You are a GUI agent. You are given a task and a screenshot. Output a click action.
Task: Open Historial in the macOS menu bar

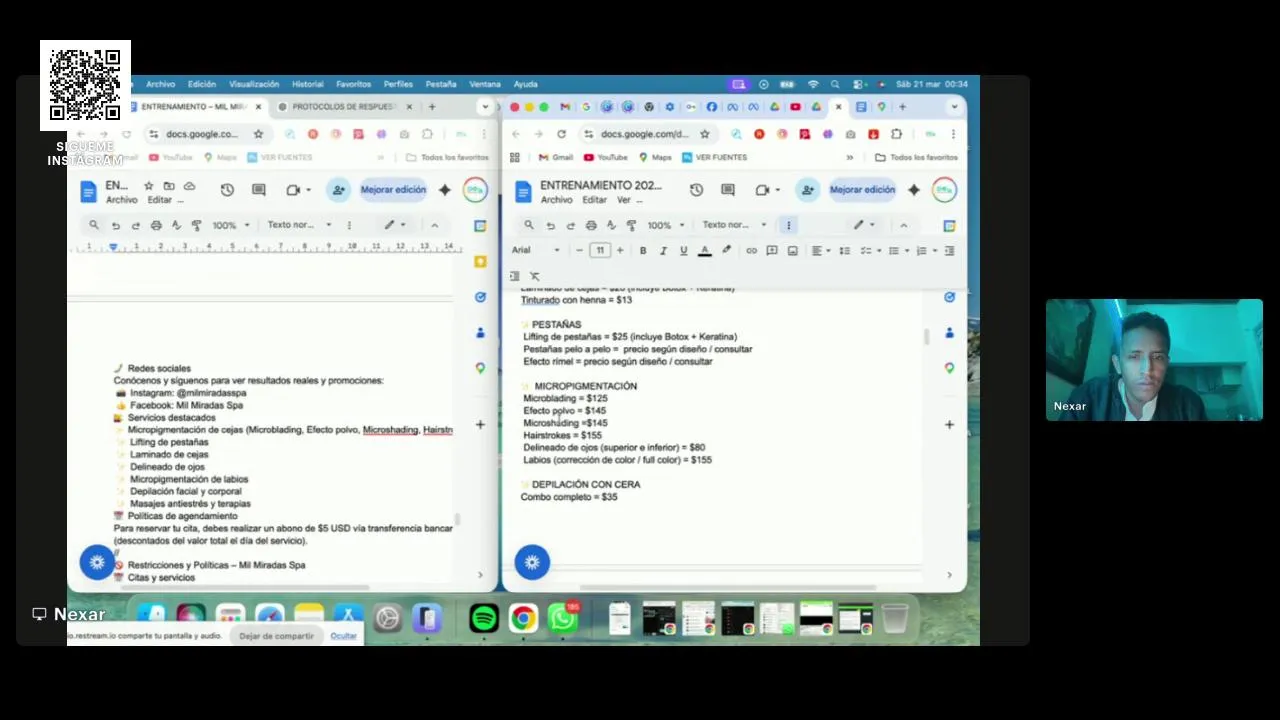point(308,84)
